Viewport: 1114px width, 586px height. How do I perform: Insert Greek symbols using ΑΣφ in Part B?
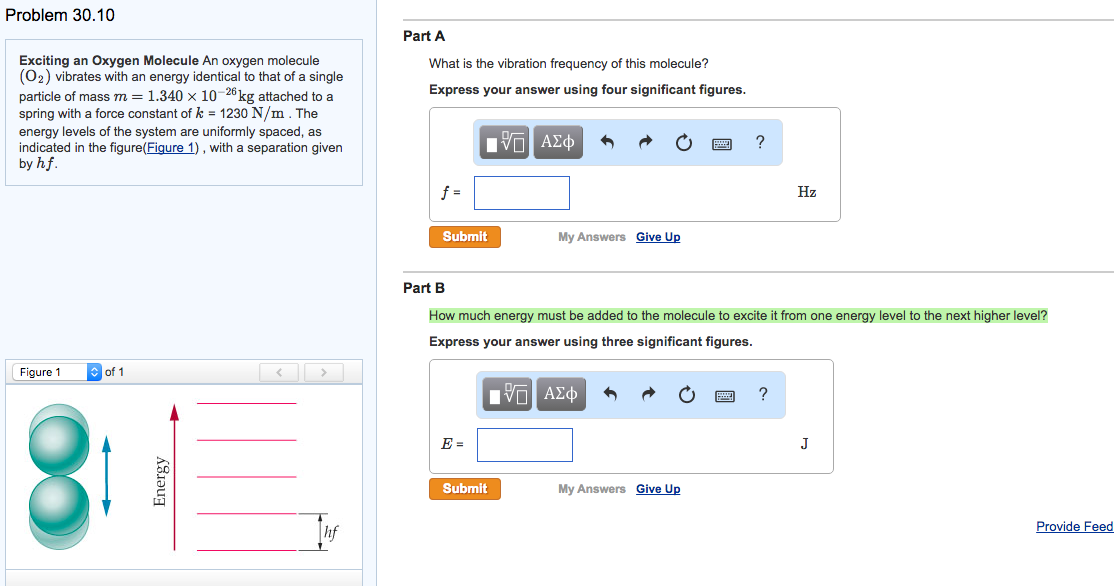(560, 394)
